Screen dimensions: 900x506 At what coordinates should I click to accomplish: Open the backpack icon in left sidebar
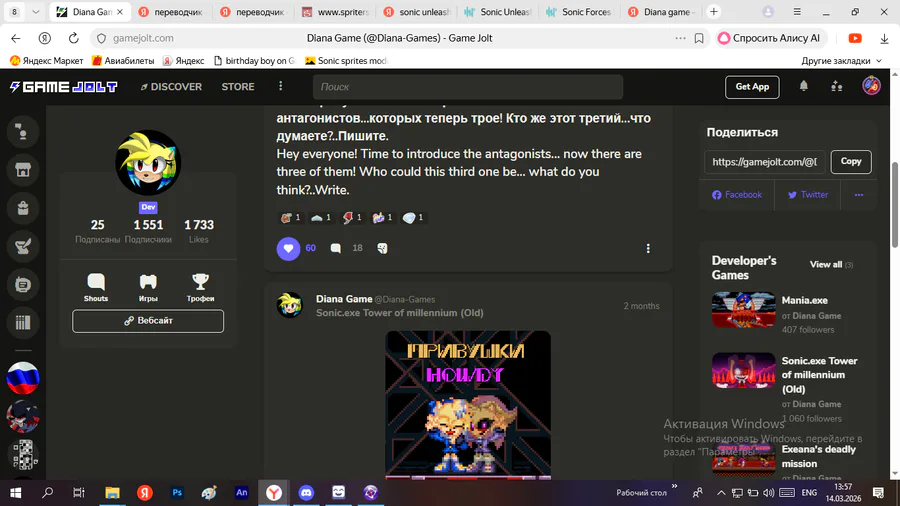pos(23,208)
